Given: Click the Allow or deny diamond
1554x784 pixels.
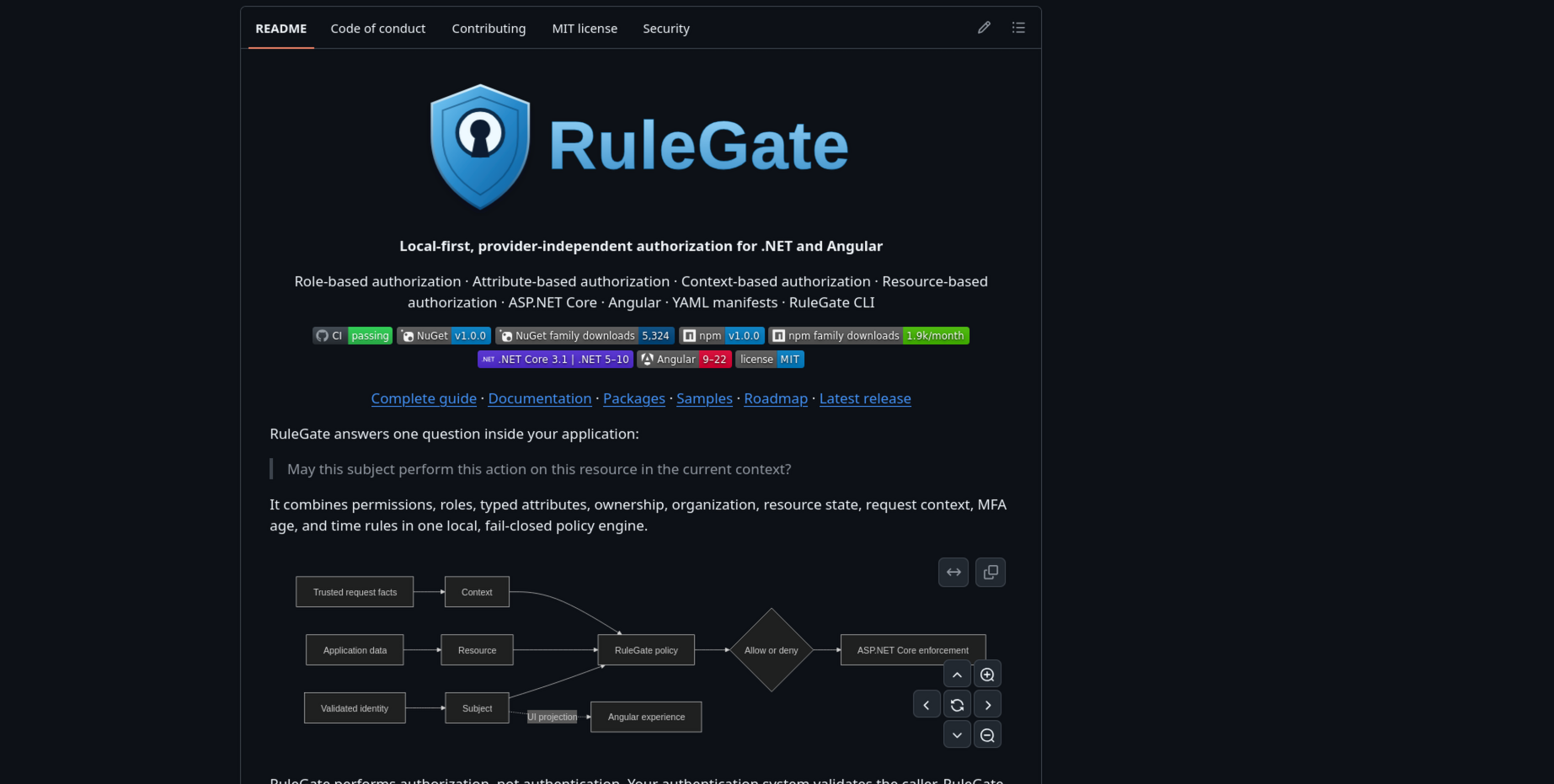Looking at the screenshot, I should point(772,650).
